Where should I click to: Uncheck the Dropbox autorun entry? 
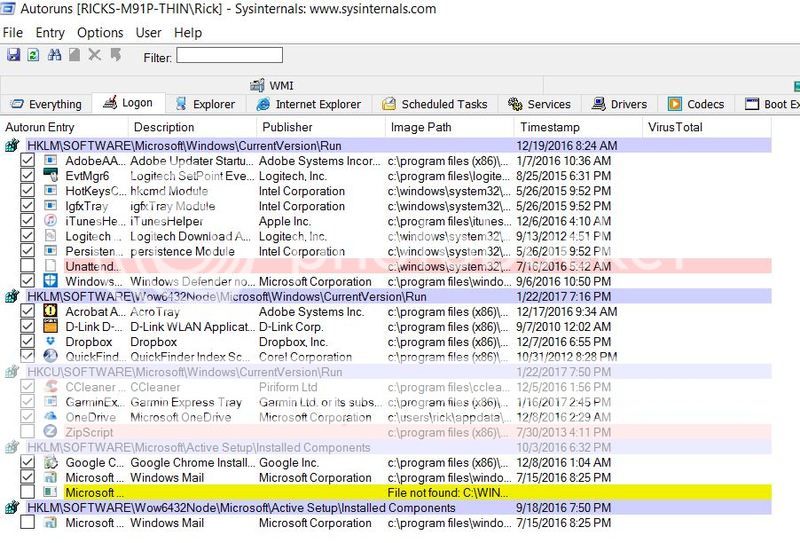[28, 341]
